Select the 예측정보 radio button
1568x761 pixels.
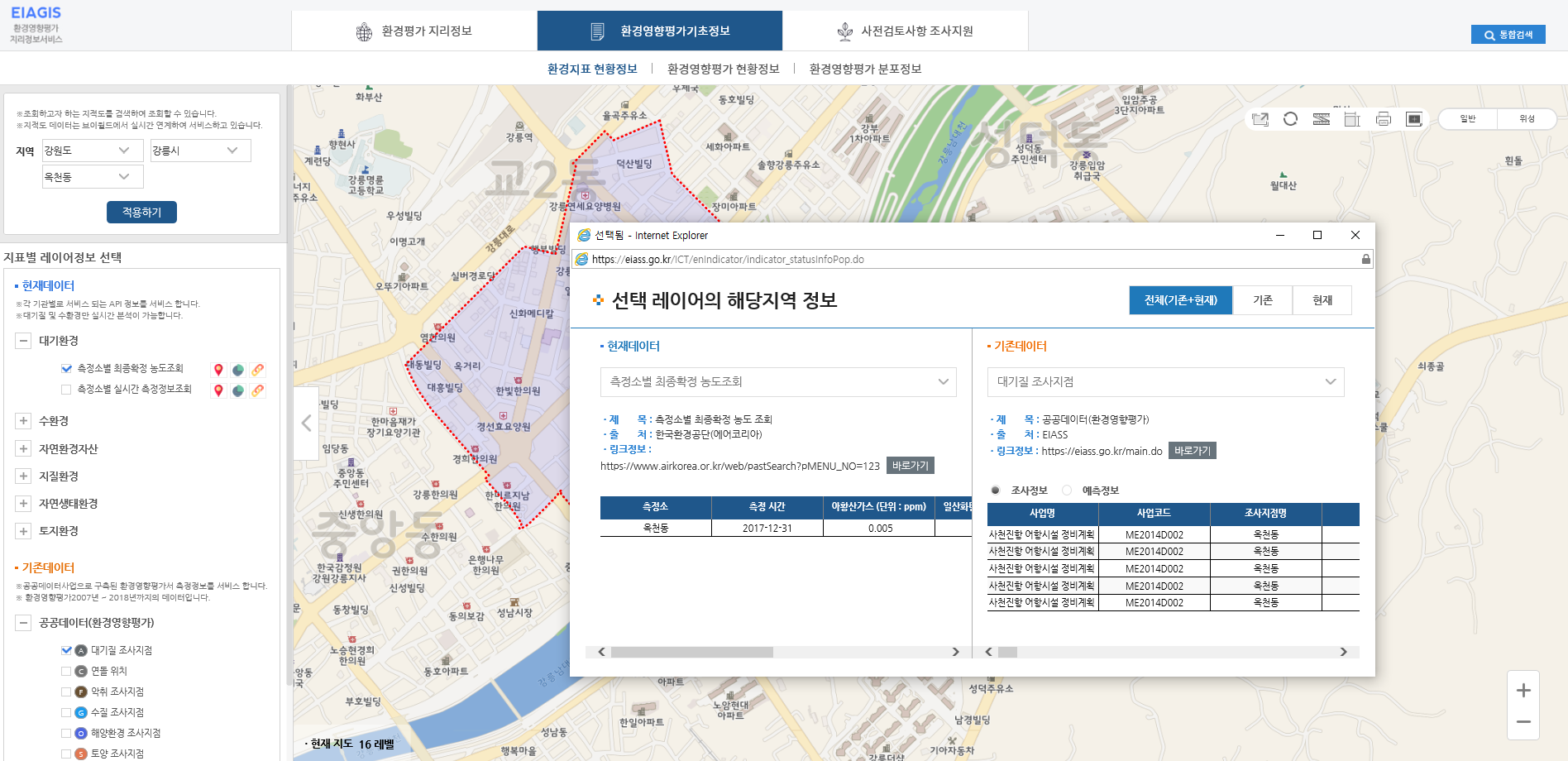click(1067, 491)
